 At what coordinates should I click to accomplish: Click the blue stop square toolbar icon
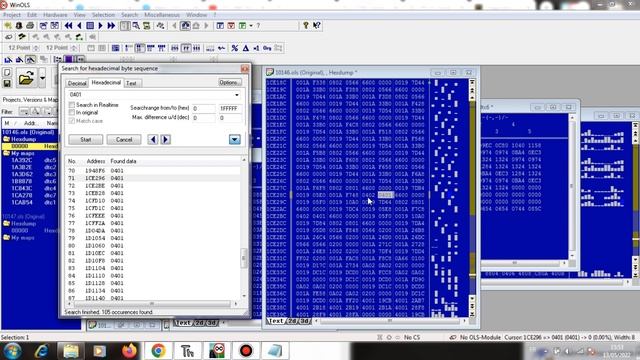click(x=90, y=26)
